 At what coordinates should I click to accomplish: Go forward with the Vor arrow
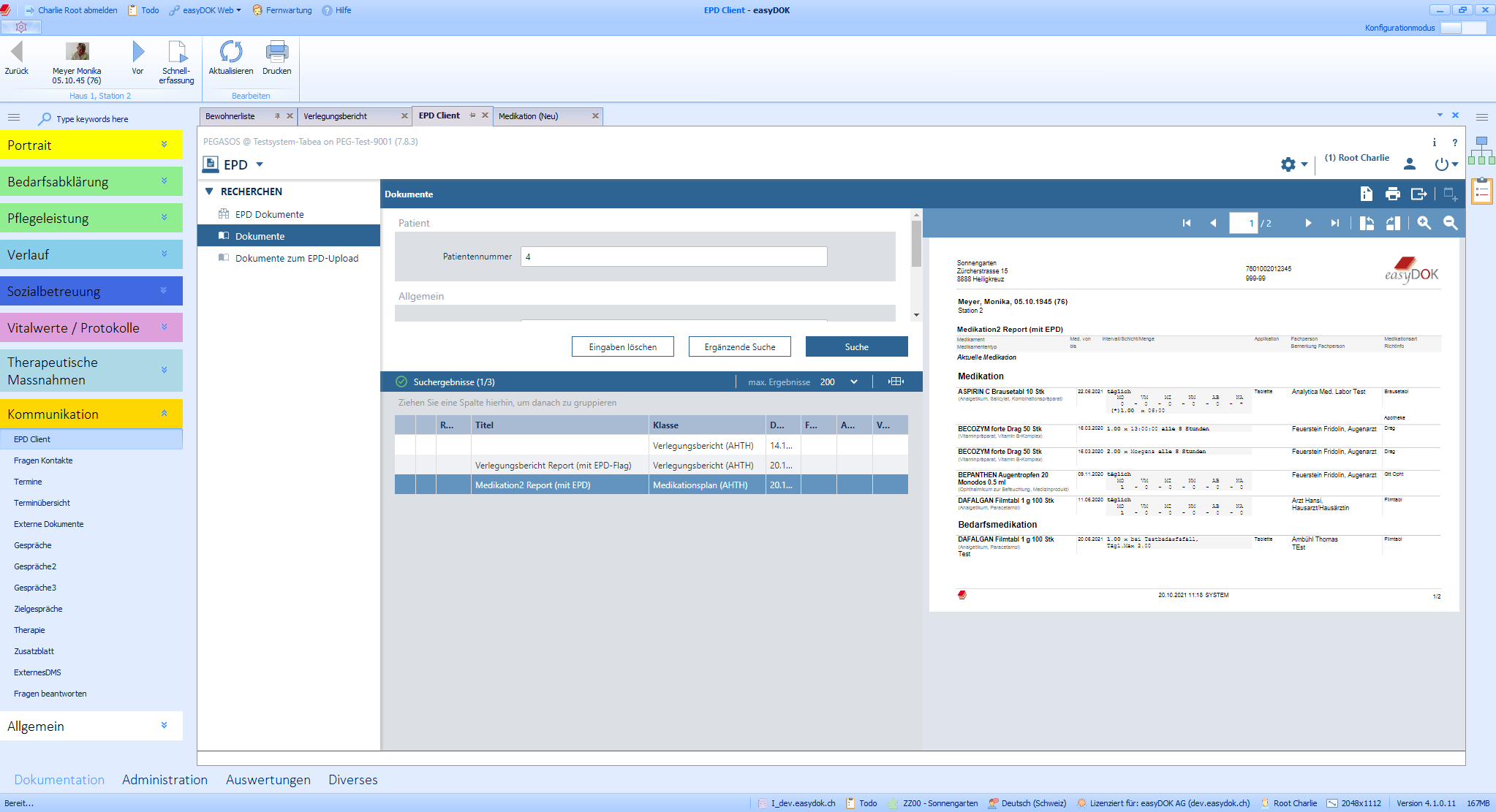click(138, 52)
